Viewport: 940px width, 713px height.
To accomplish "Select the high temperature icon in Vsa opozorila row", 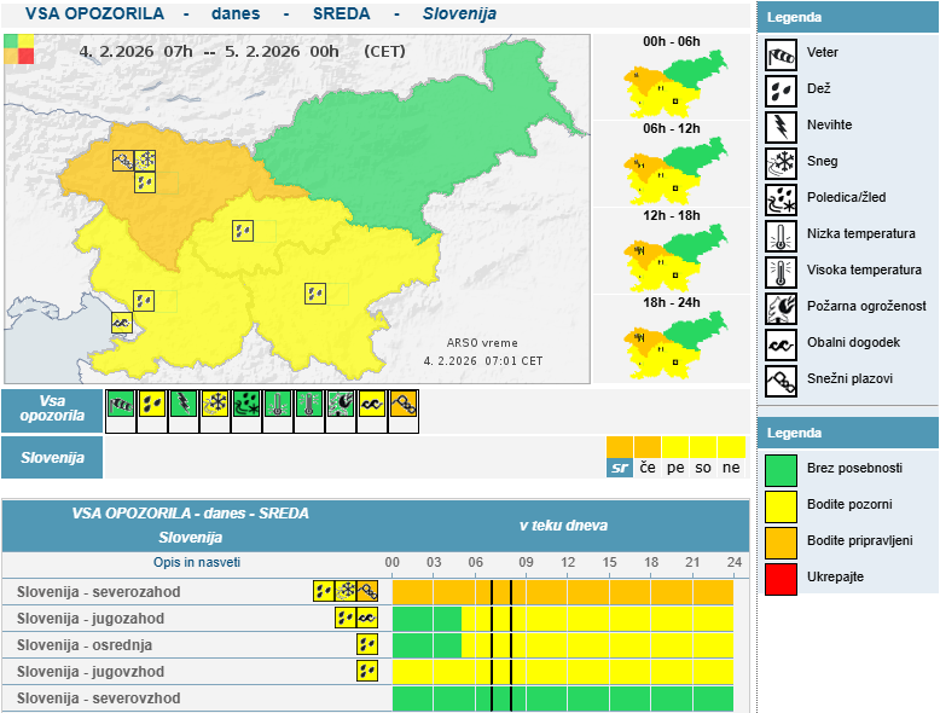I will click(x=309, y=403).
